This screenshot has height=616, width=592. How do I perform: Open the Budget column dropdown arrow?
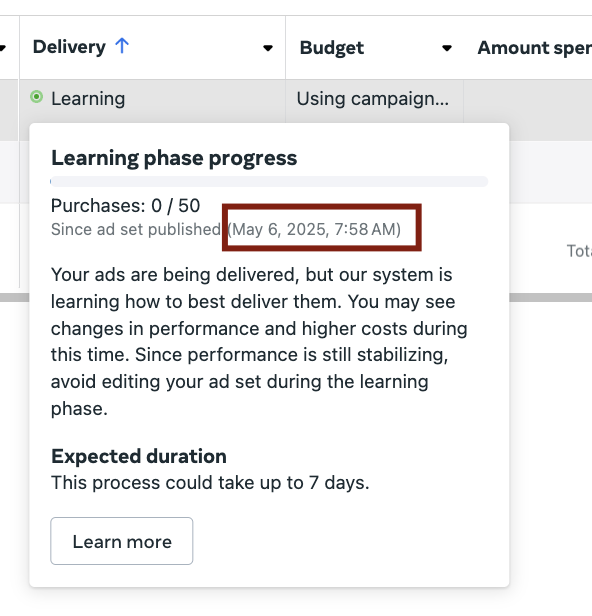pyautogui.click(x=447, y=48)
